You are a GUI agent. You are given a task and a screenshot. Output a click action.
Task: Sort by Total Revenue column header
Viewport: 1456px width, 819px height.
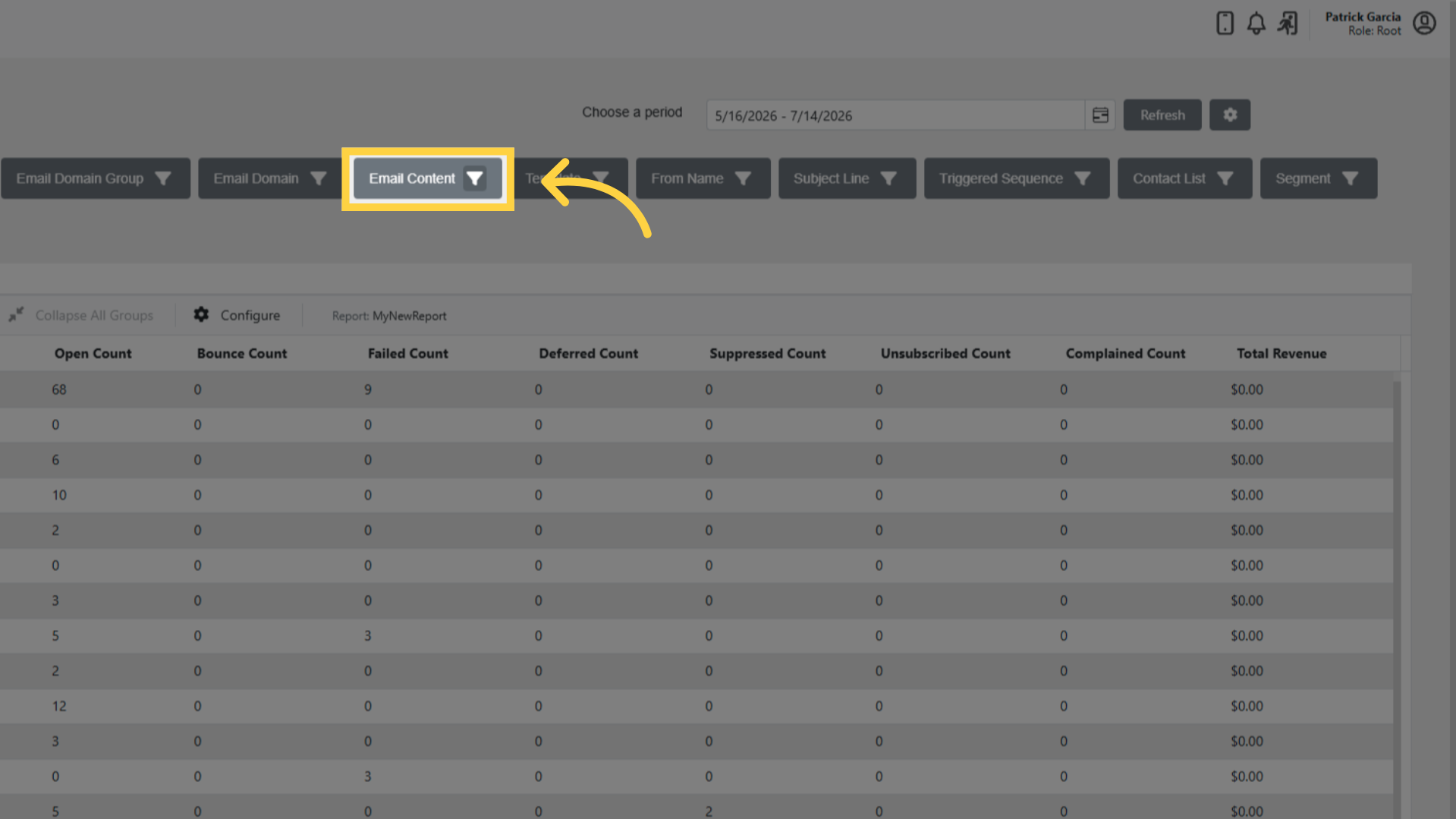click(1281, 353)
